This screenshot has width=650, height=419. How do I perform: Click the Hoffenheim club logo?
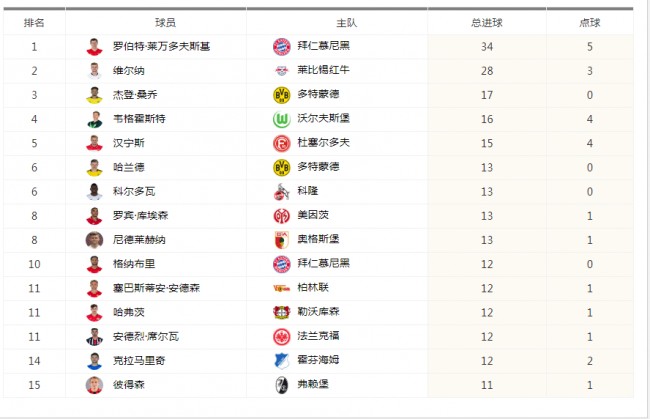(x=281, y=360)
